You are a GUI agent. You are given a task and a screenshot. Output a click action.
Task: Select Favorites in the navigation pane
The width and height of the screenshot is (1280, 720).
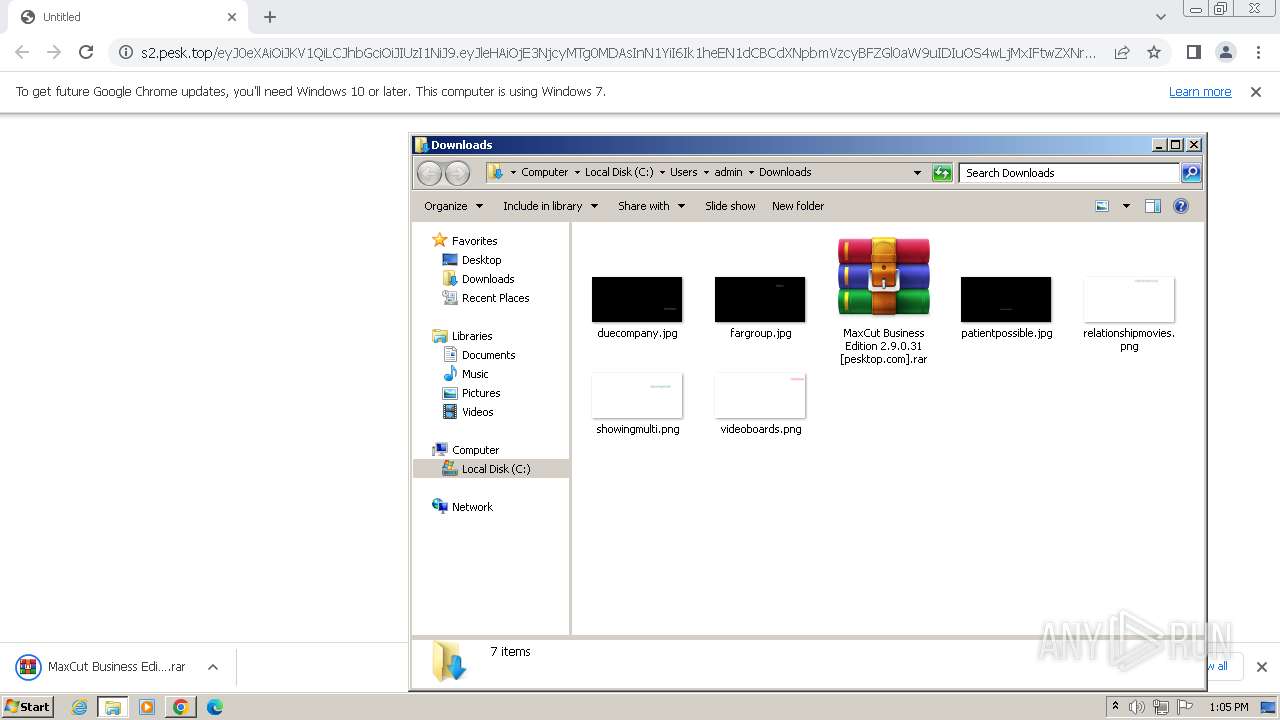point(474,241)
